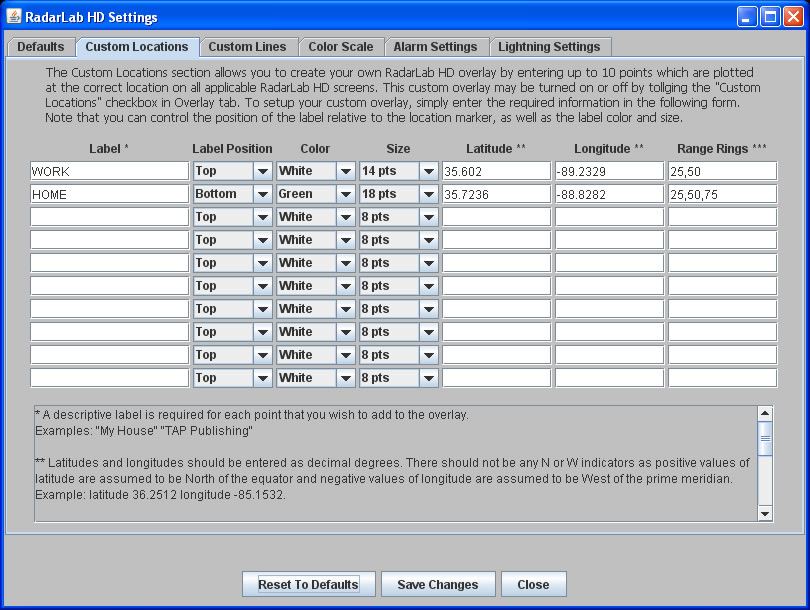Click the Latitude column header
The image size is (810, 610).
click(x=496, y=149)
